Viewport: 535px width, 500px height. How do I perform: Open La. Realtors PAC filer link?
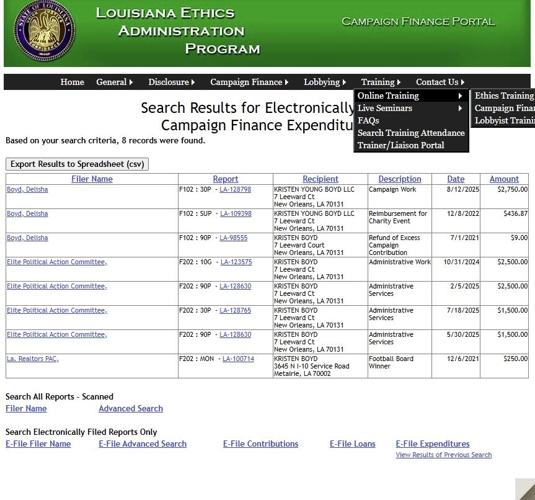[33, 359]
